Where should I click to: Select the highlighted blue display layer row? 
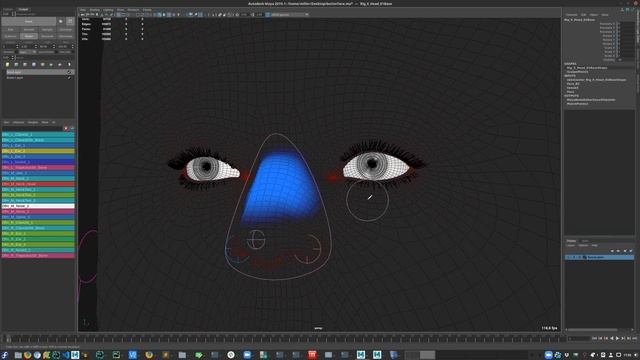coord(599,257)
